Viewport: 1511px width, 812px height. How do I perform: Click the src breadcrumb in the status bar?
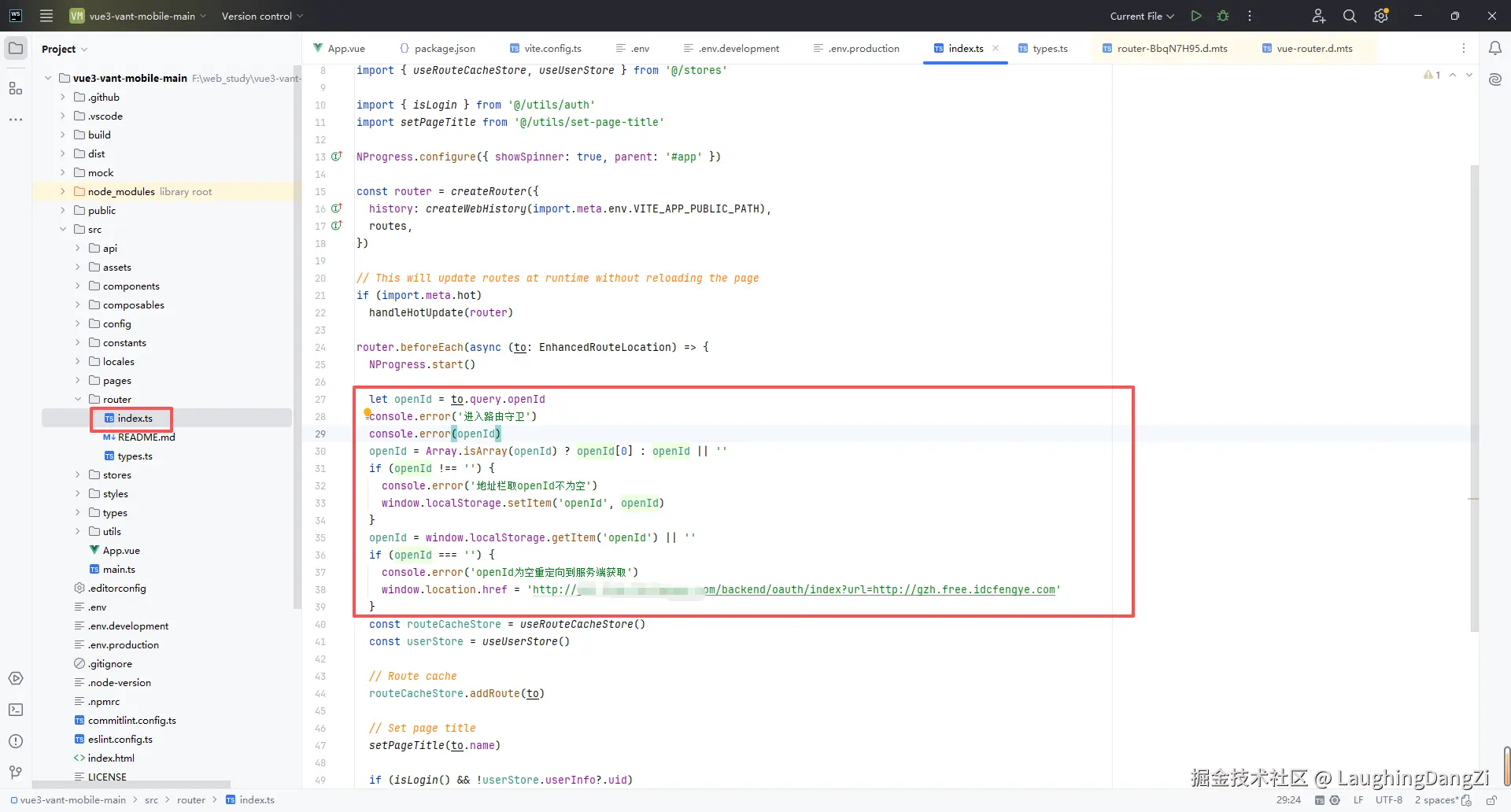pyautogui.click(x=151, y=800)
